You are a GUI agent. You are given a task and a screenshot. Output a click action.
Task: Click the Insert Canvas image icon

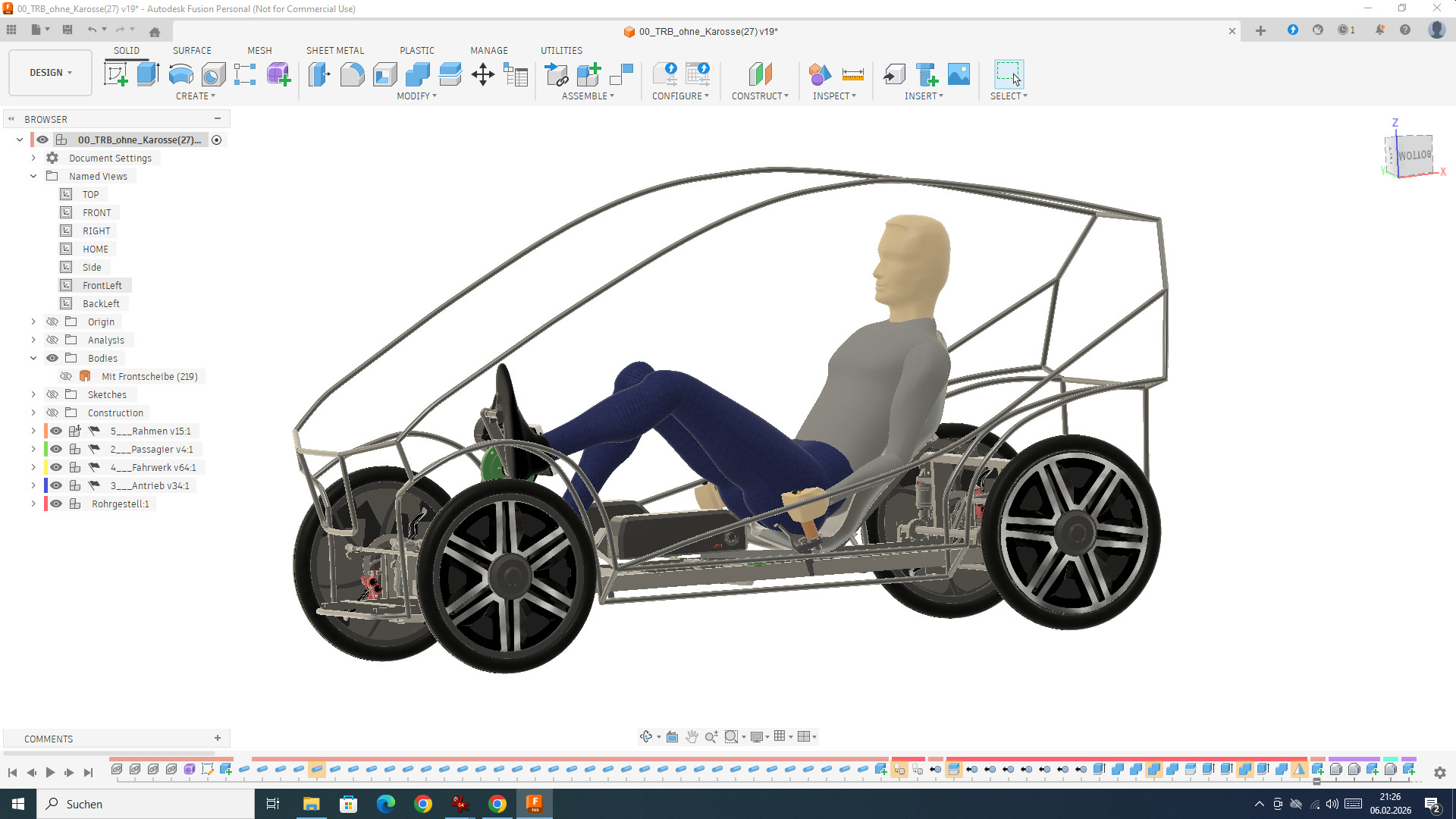[x=959, y=74]
